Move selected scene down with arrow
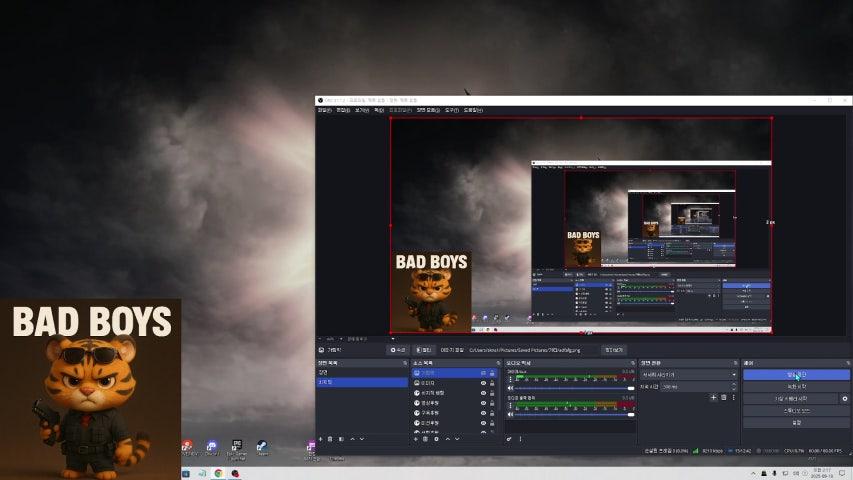Image resolution: width=853 pixels, height=480 pixels. click(362, 439)
